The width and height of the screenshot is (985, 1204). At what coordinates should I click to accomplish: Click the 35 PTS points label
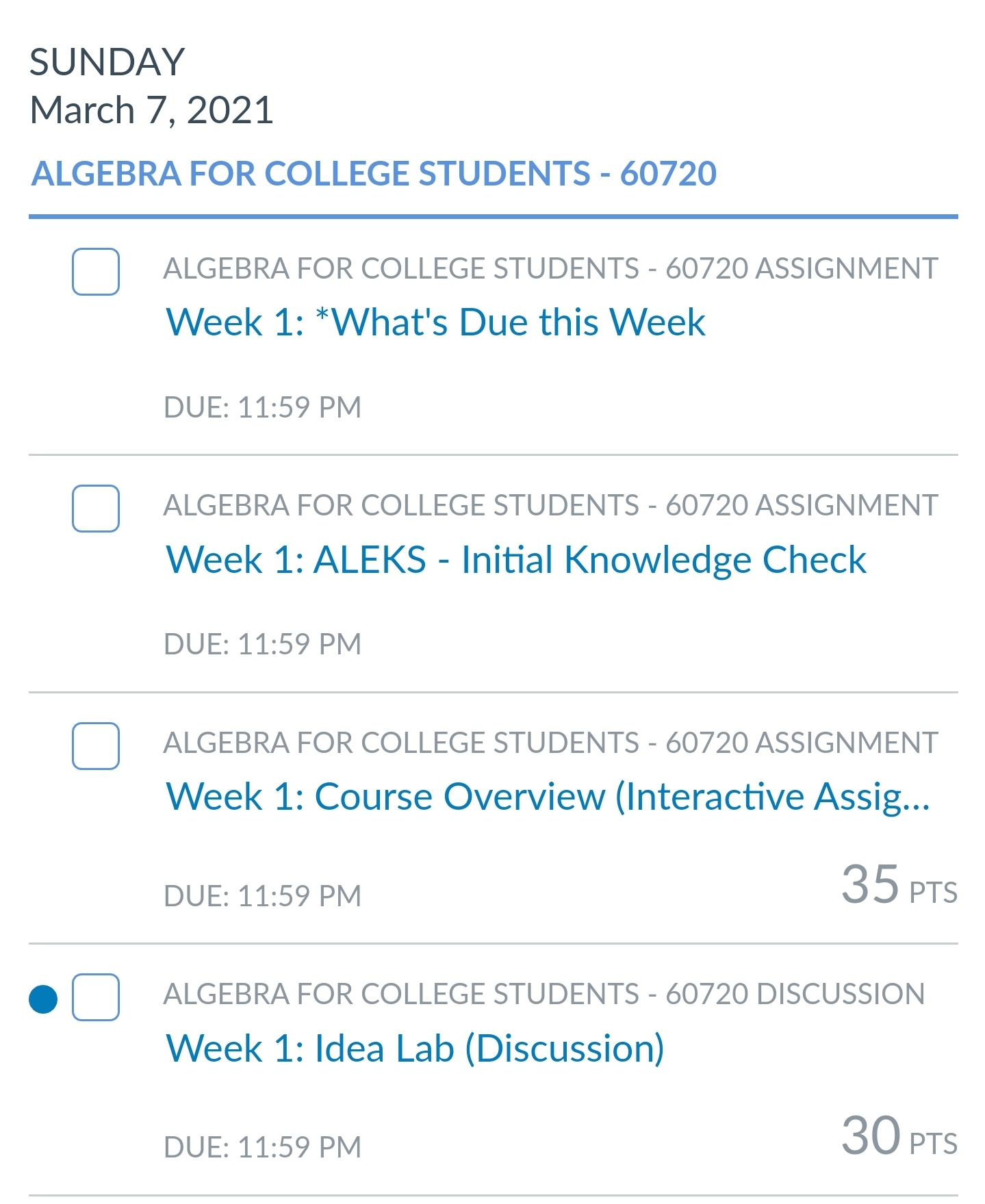(898, 885)
